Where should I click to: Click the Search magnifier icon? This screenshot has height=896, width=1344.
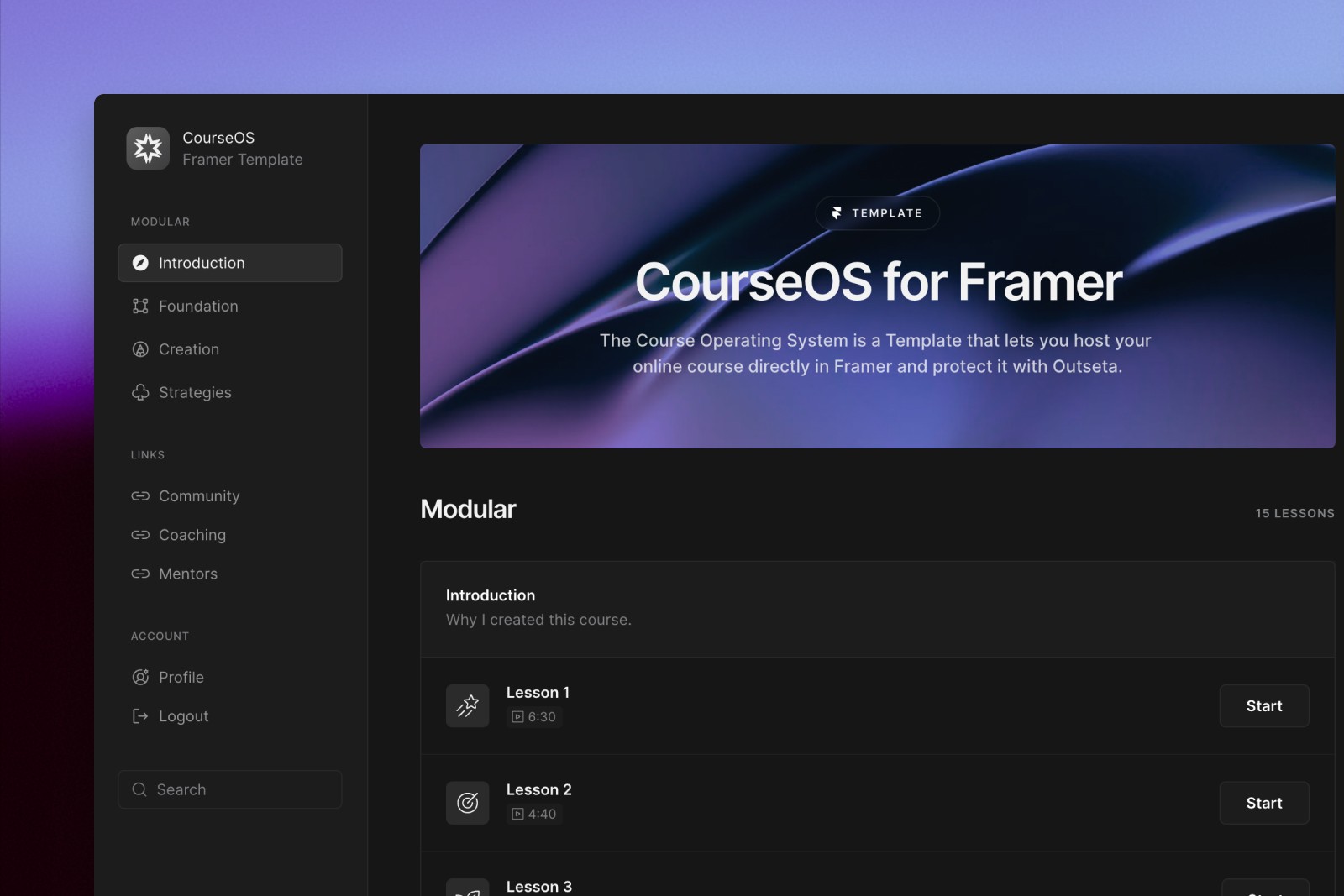click(x=139, y=789)
